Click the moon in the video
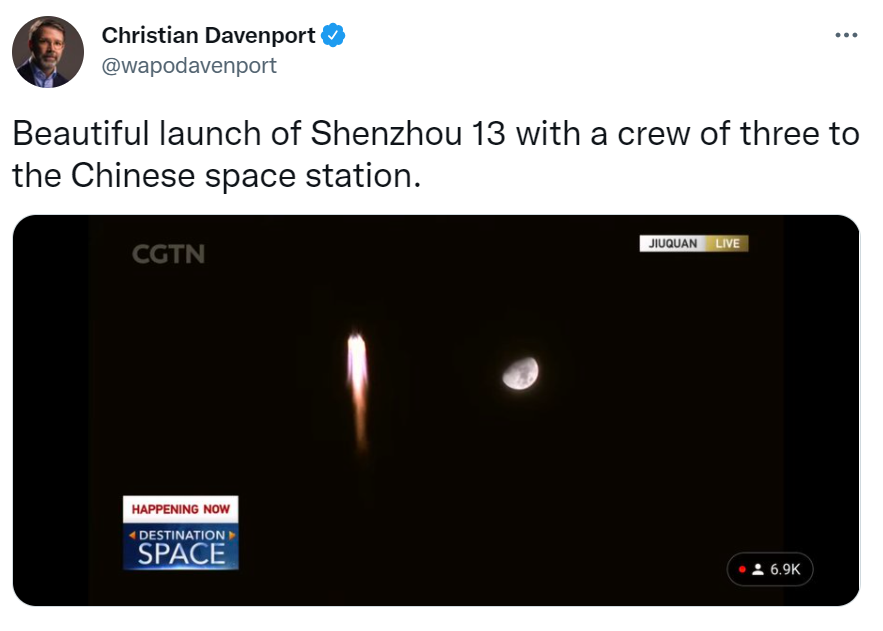 521,373
